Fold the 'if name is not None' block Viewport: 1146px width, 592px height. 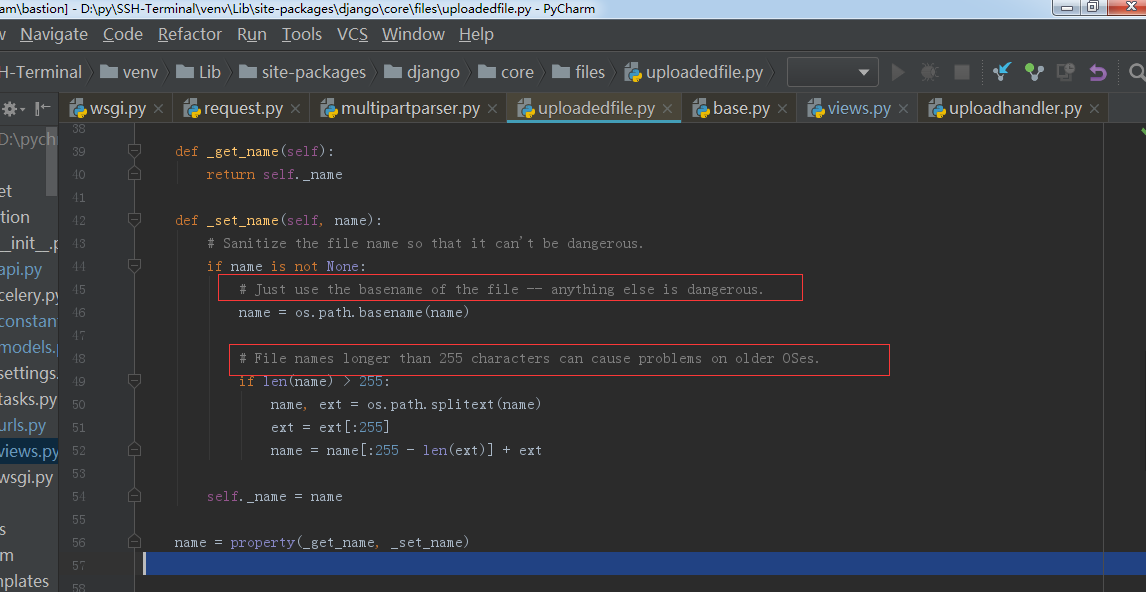coord(134,266)
